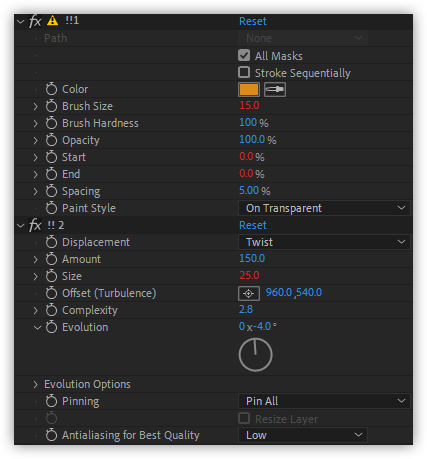The height and width of the screenshot is (459, 427).
Task: Enable the Opacity stopwatch keyframing
Action: pyautogui.click(x=51, y=140)
